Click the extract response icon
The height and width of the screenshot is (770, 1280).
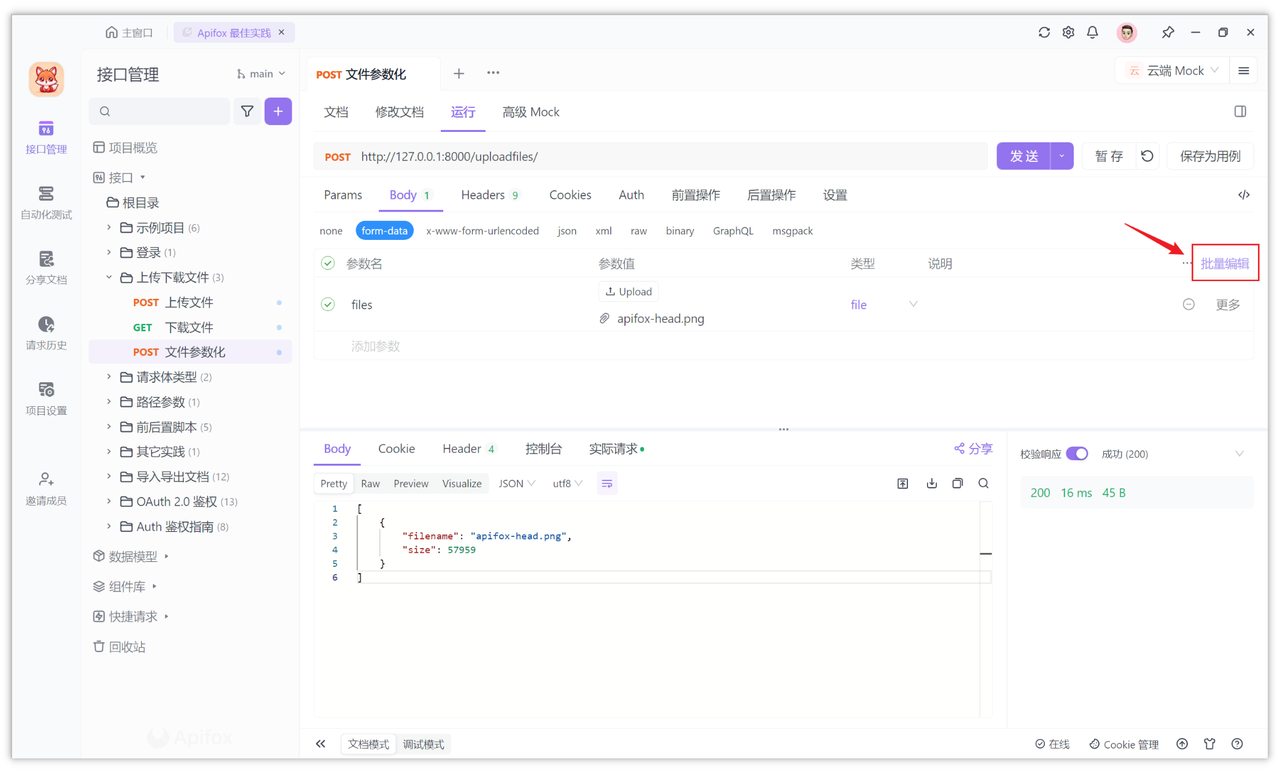click(903, 484)
